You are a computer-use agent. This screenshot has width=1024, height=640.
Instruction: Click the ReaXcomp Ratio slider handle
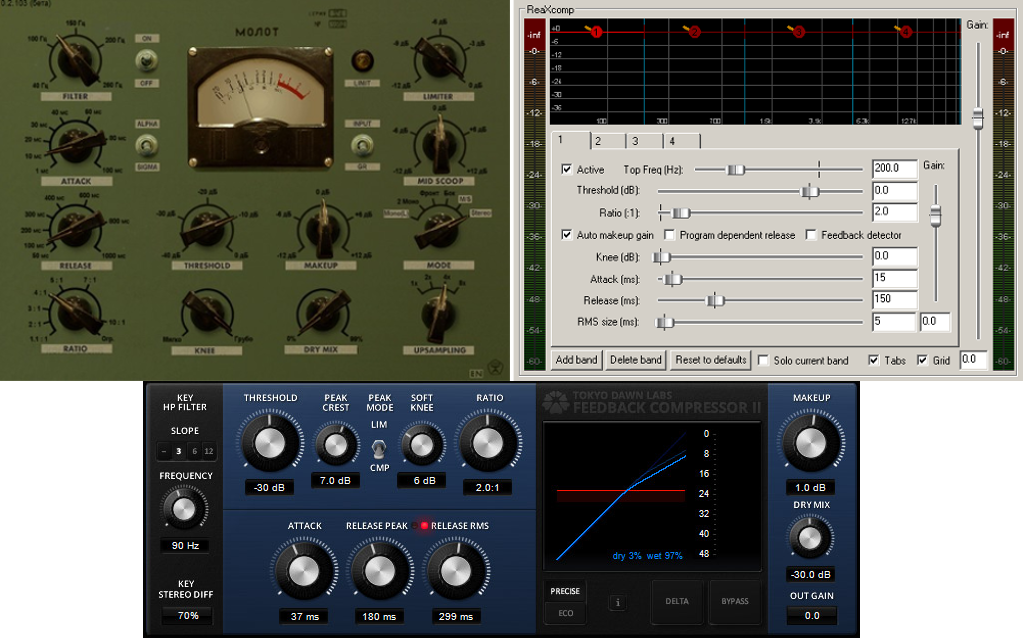click(x=680, y=213)
